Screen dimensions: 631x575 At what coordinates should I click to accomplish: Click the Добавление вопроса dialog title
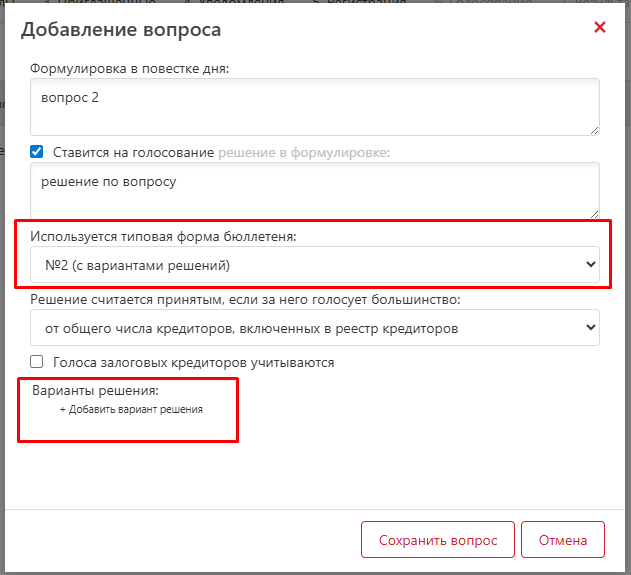pyautogui.click(x=121, y=29)
